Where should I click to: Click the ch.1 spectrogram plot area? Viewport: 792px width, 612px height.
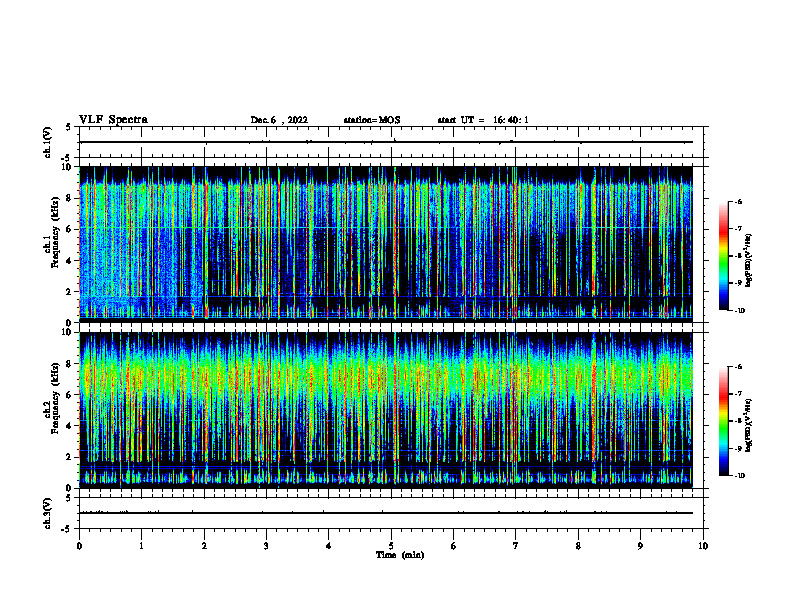tap(386, 244)
